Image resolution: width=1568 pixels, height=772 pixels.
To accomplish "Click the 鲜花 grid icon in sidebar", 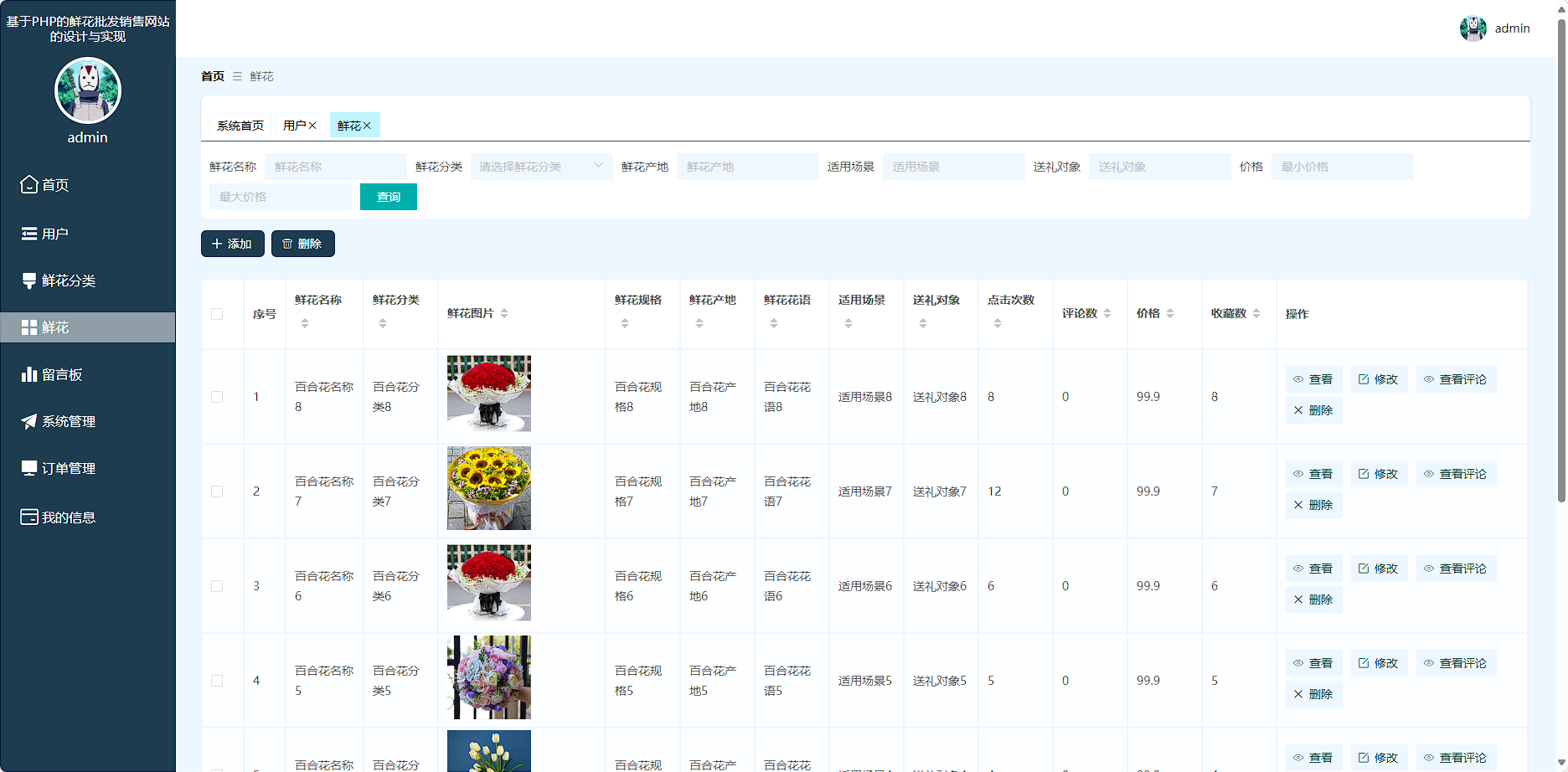I will [x=29, y=327].
